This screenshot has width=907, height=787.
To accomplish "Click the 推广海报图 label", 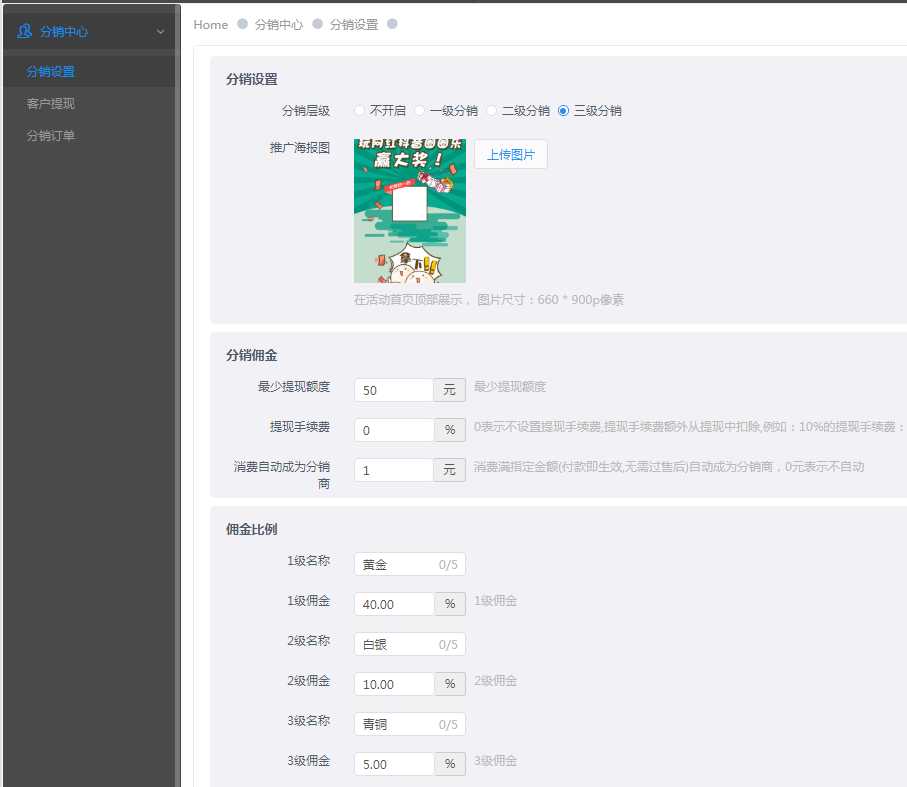I will click(x=300, y=147).
